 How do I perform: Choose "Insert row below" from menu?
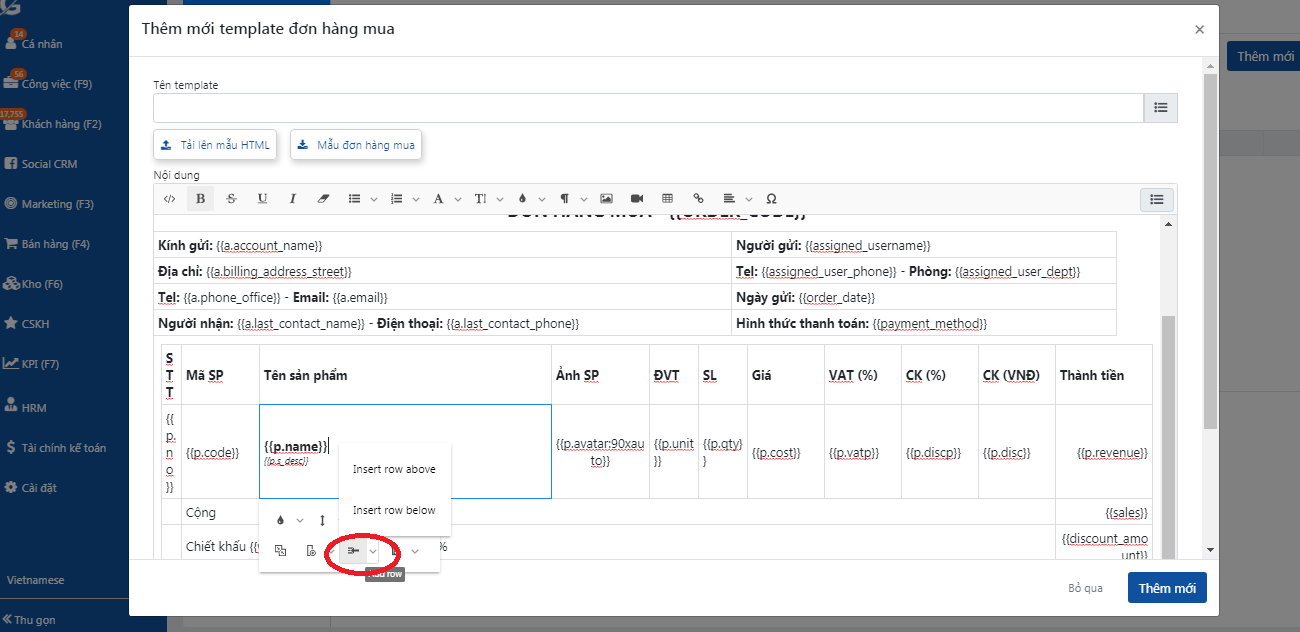coord(394,510)
